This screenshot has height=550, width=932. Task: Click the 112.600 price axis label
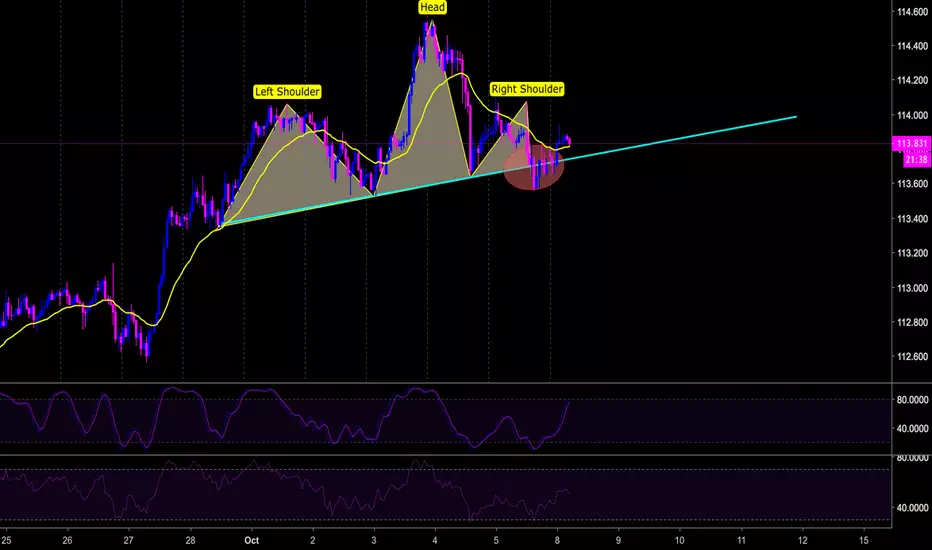click(912, 357)
